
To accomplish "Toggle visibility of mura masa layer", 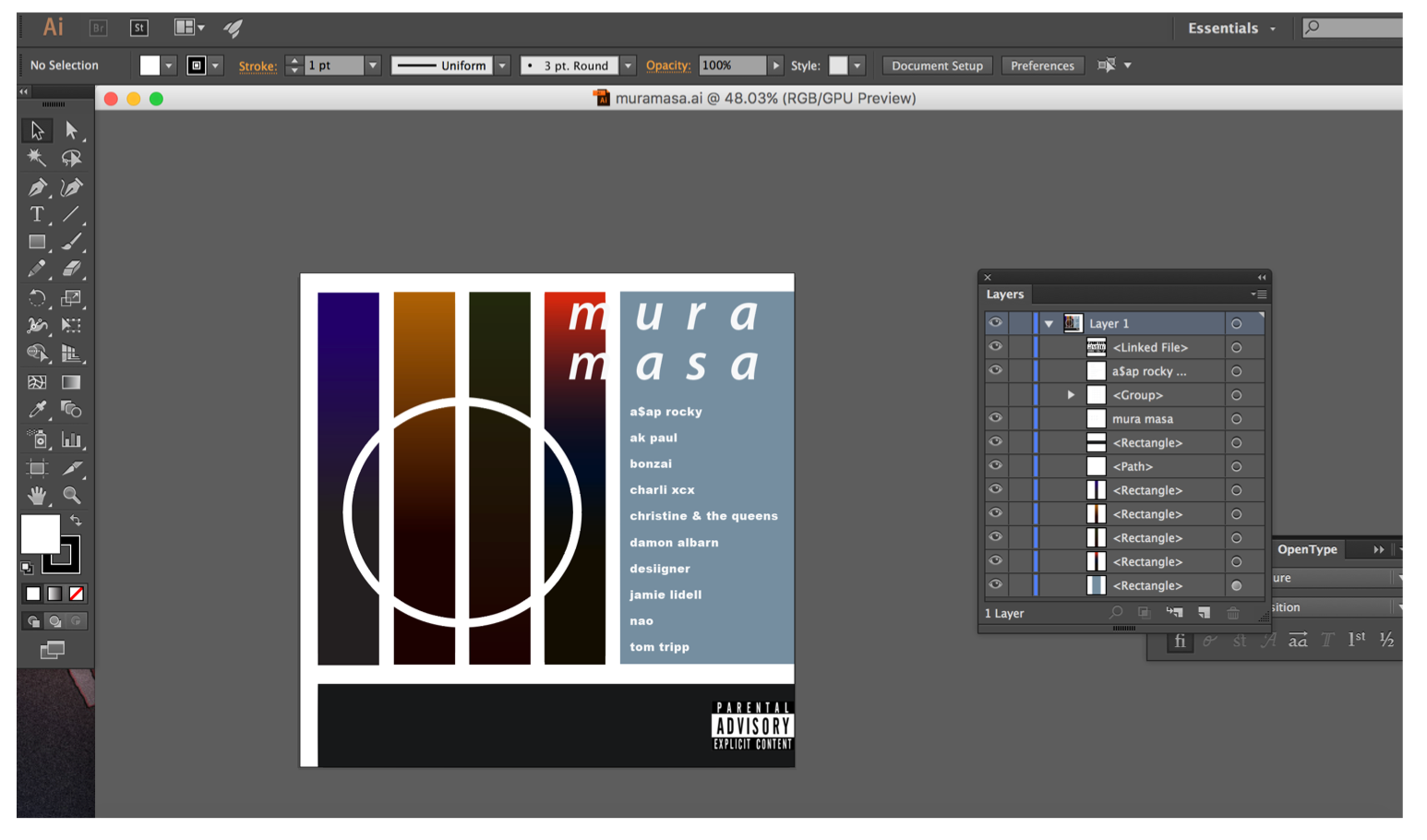I will pos(995,418).
